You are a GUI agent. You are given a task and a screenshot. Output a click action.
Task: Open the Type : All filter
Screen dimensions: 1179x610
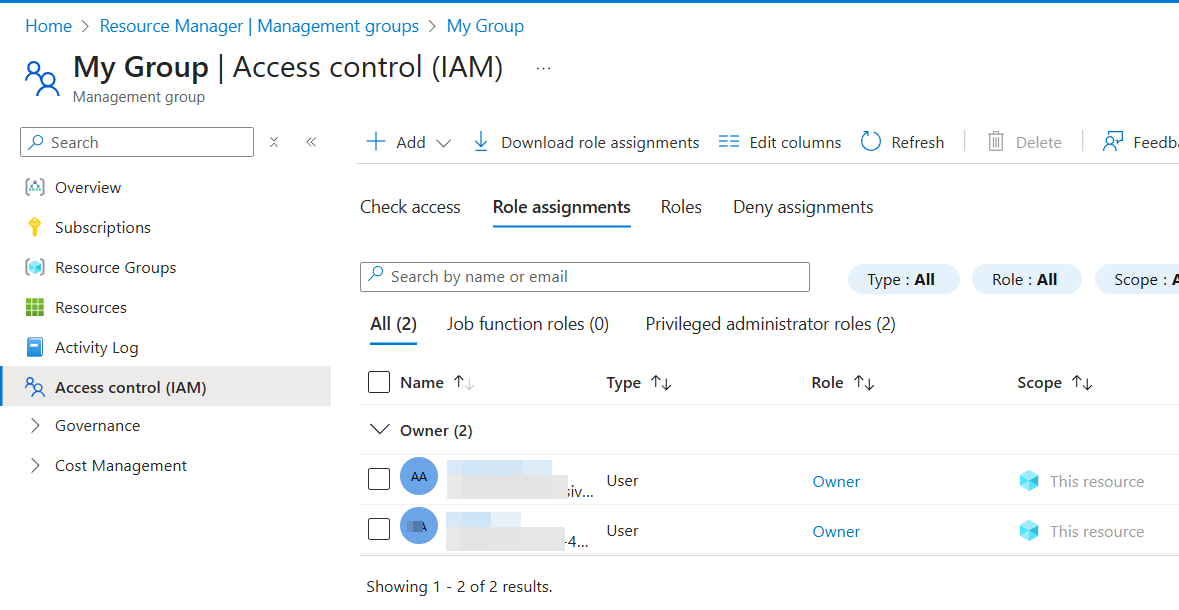[903, 279]
